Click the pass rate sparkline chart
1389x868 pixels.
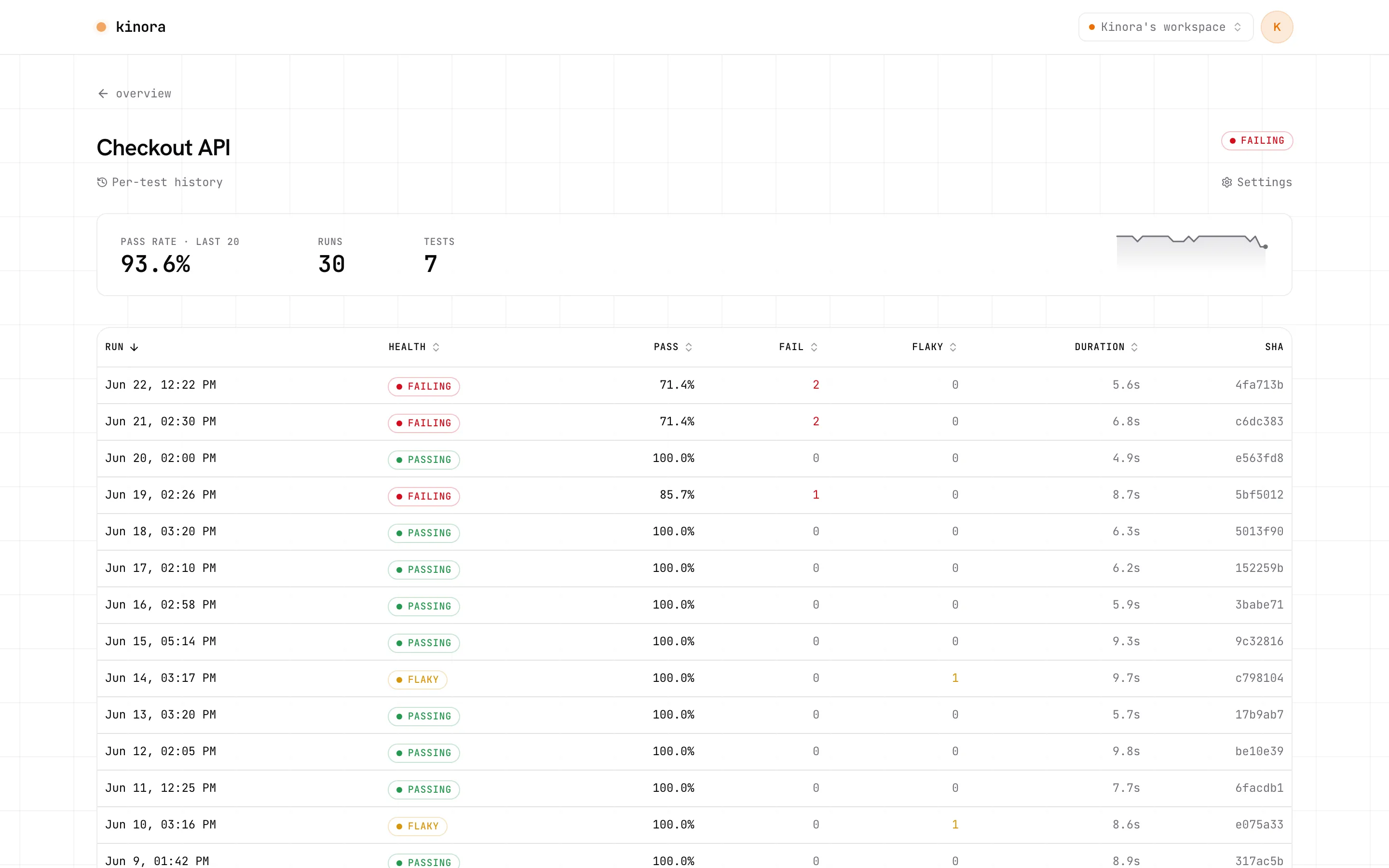[1192, 252]
